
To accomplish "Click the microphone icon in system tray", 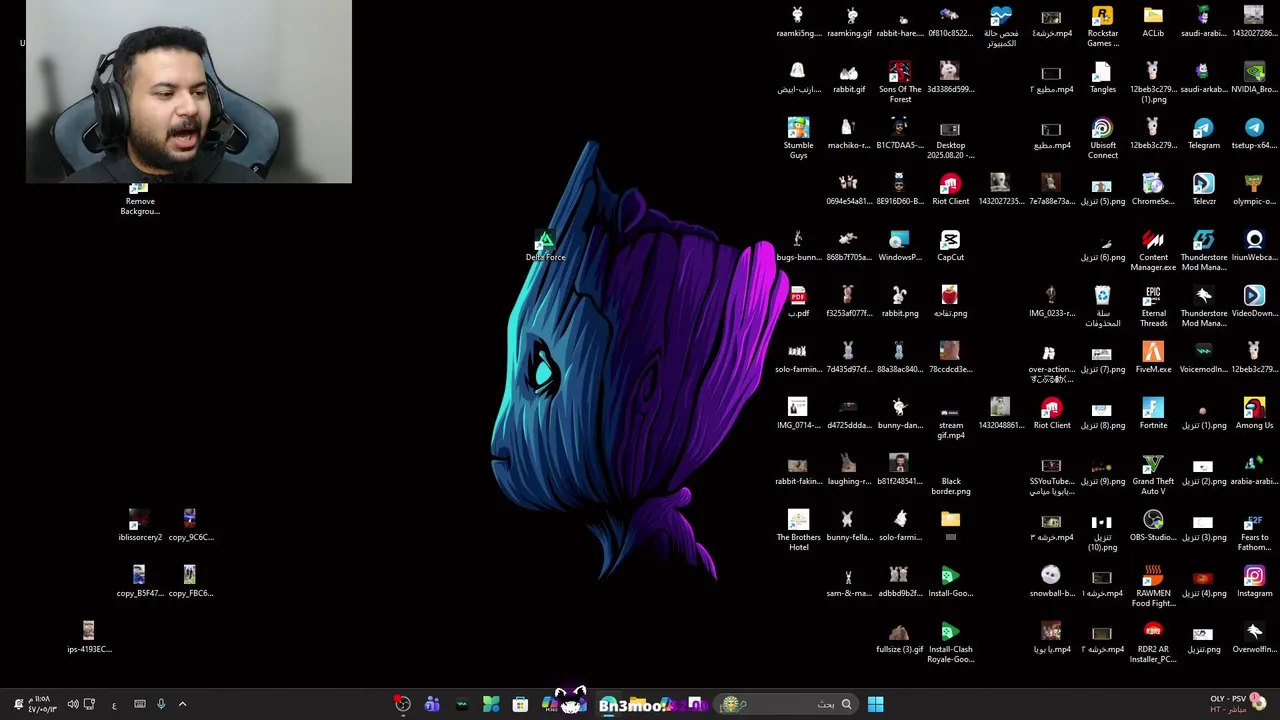I will point(161,704).
